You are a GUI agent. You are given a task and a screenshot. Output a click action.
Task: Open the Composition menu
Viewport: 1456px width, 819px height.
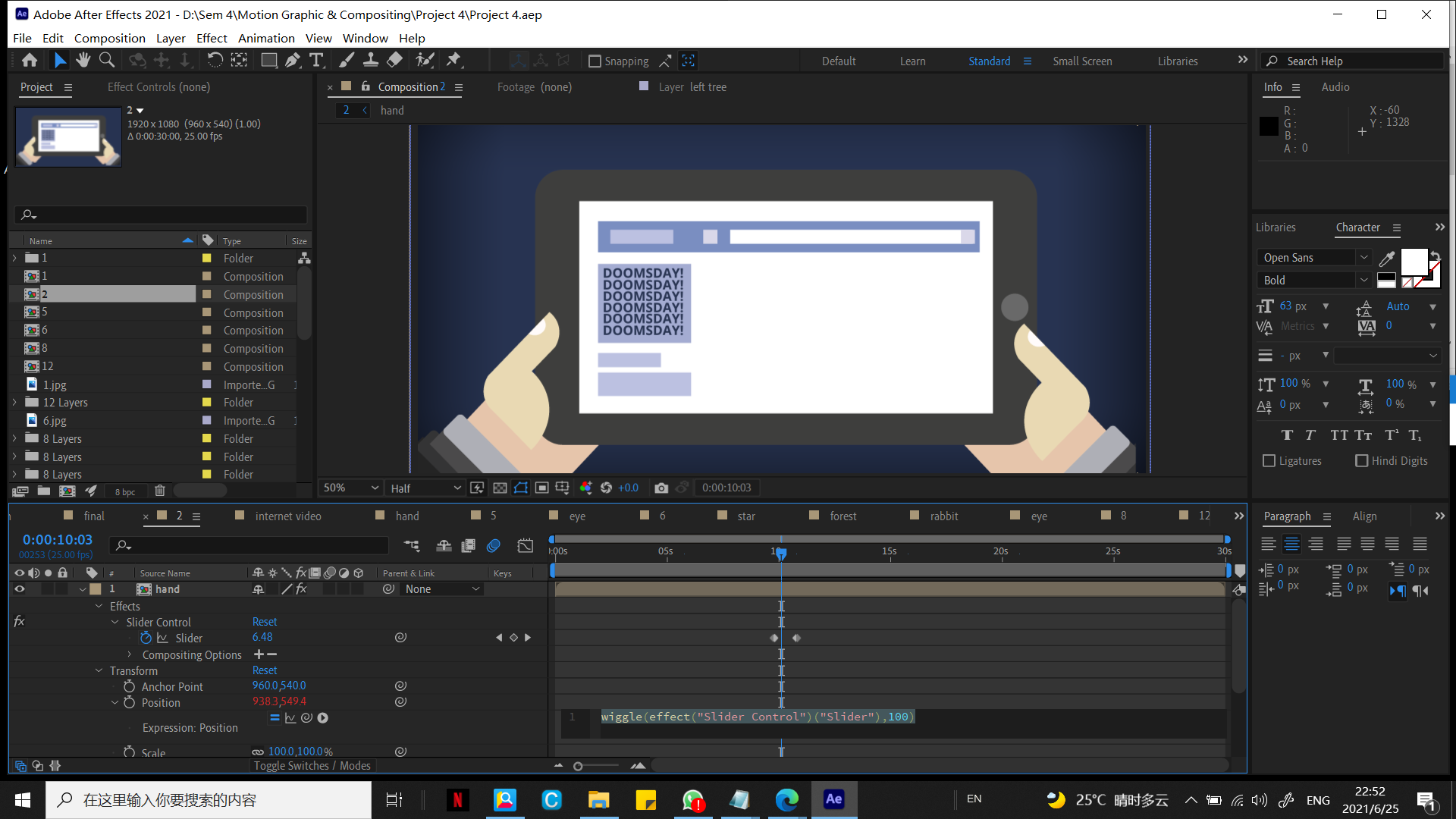(x=109, y=38)
